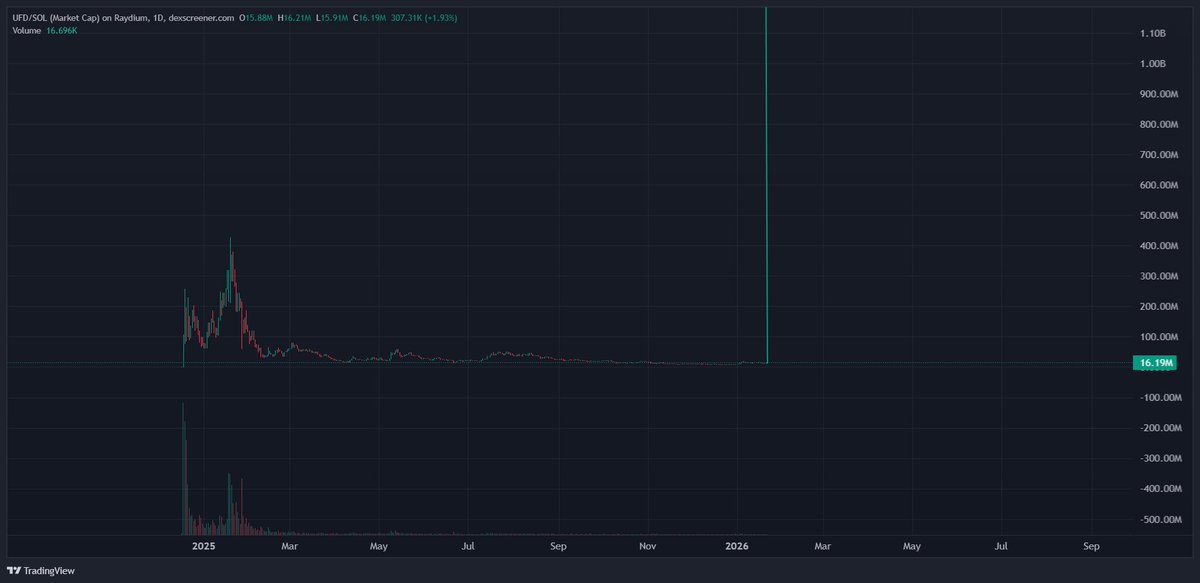Click the 700.00M price axis label

1160,155
